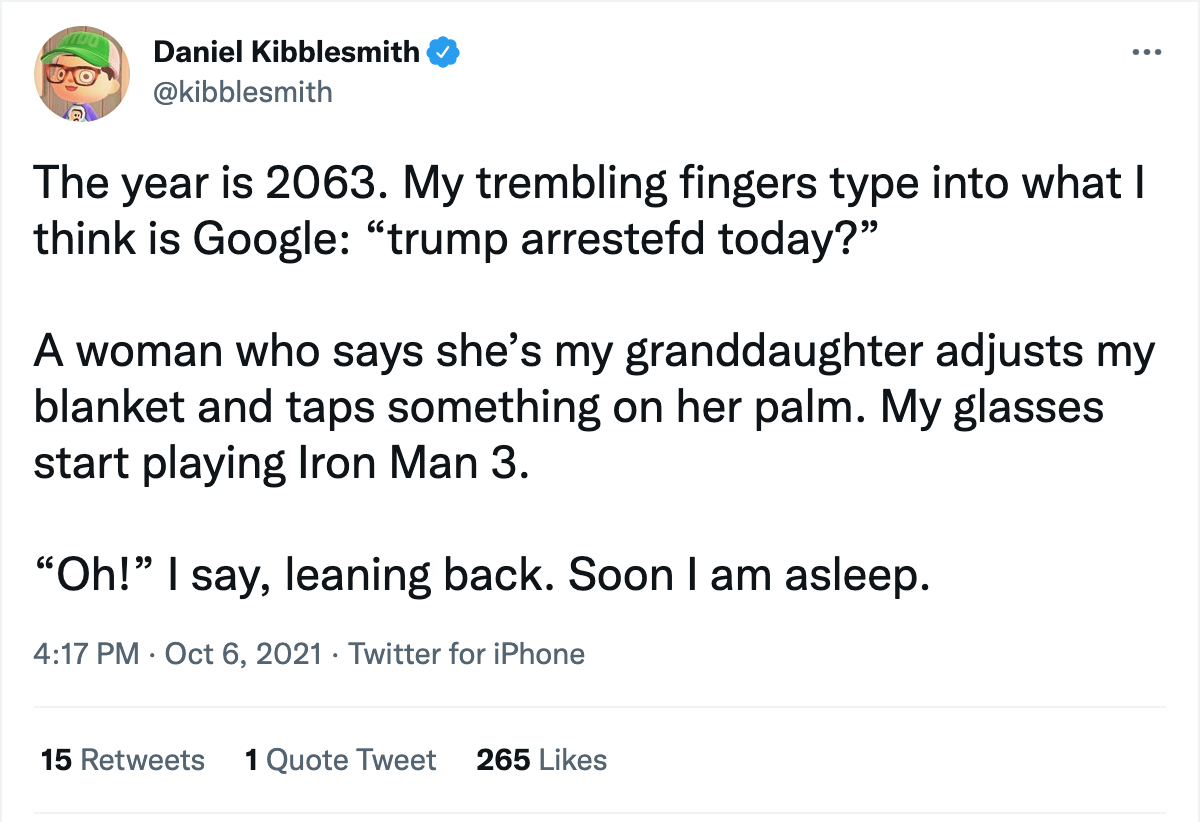Open the Twitter for iPhone source link
Viewport: 1204px width, 822px height.
pos(466,655)
